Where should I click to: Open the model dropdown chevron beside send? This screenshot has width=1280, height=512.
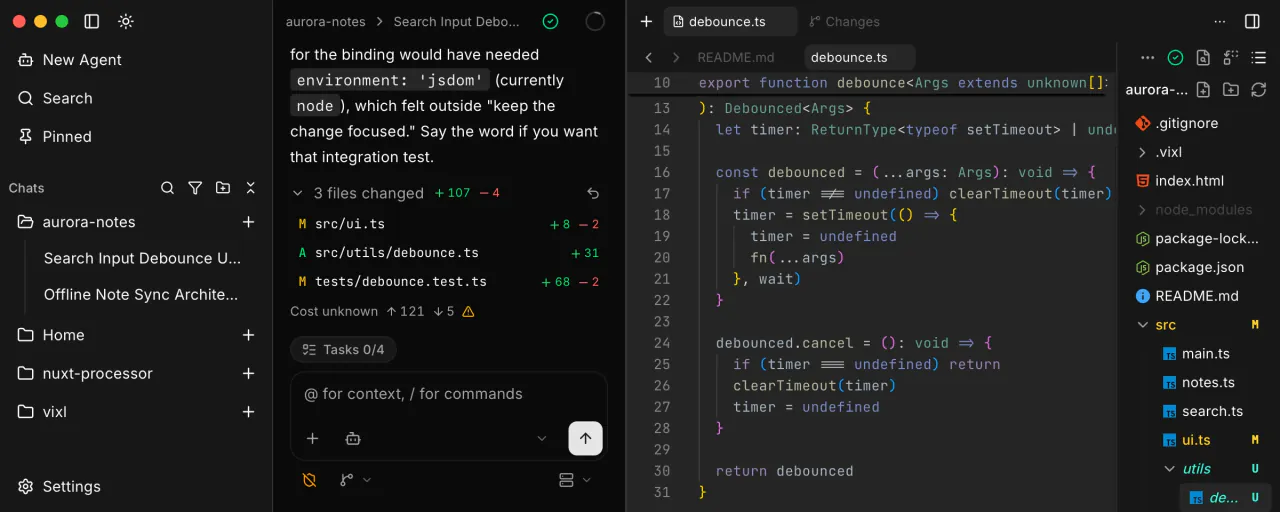pyautogui.click(x=542, y=438)
